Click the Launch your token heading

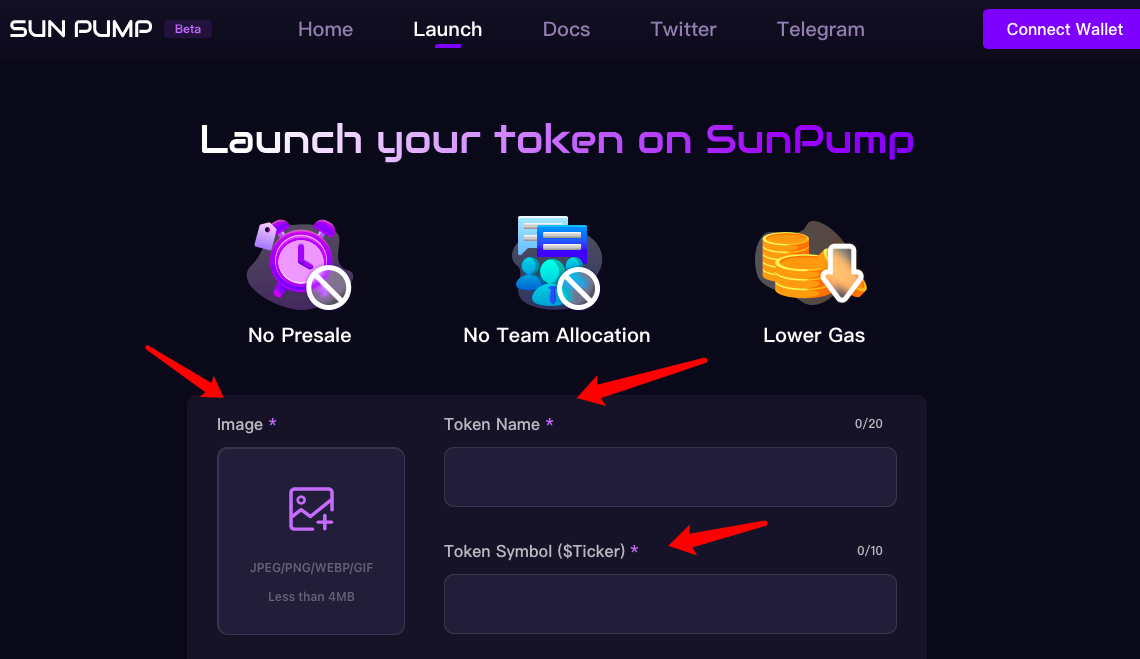click(557, 140)
